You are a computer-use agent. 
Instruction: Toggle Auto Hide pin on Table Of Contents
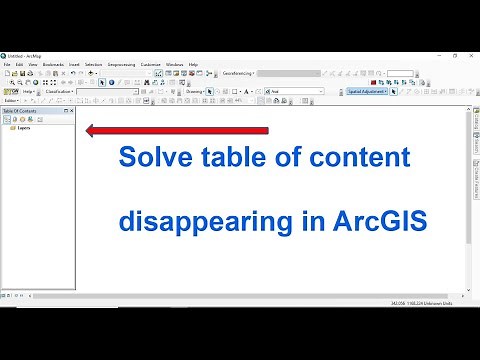[66, 111]
